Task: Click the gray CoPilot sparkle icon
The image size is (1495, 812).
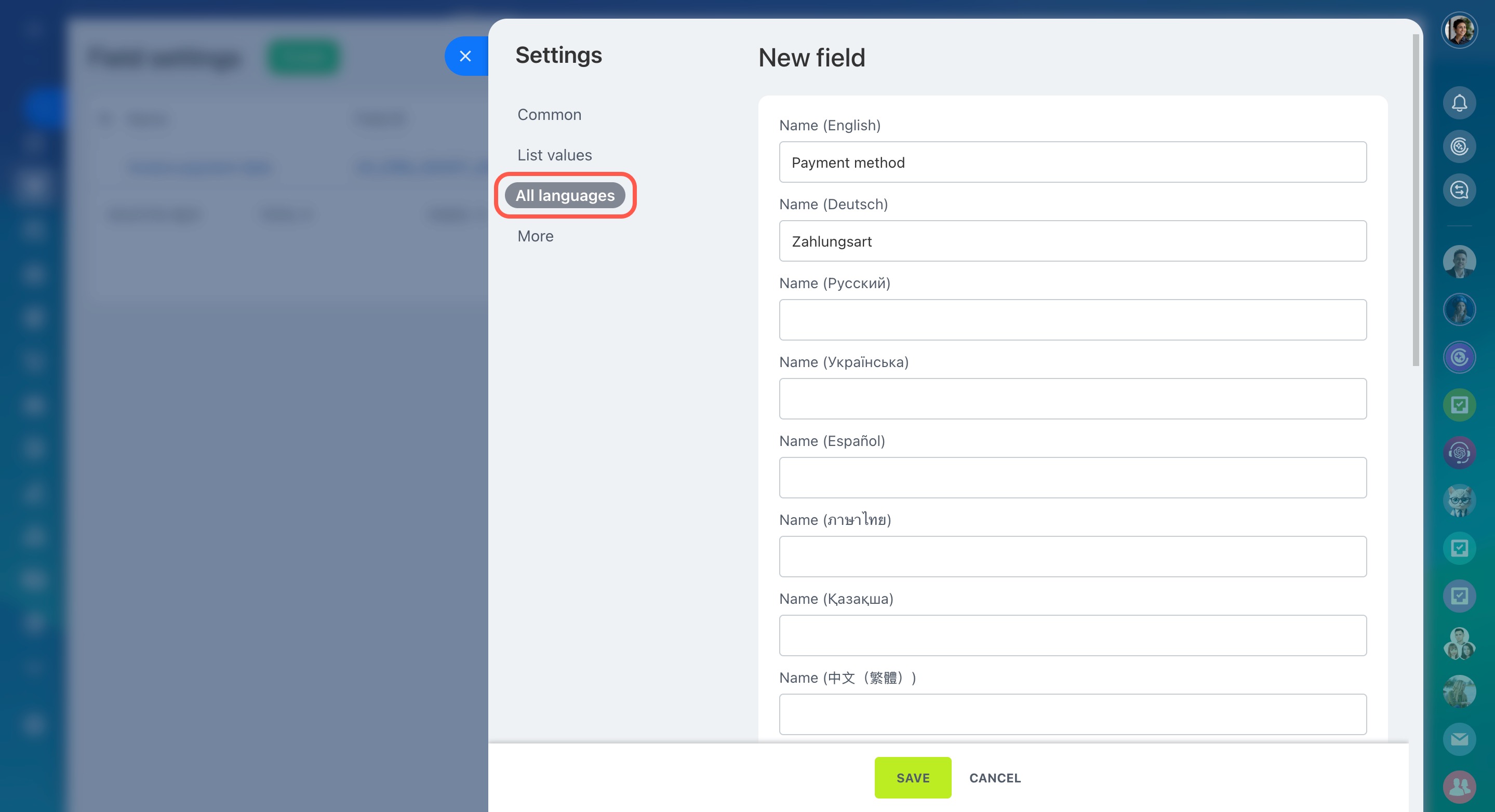Action: [x=1459, y=146]
